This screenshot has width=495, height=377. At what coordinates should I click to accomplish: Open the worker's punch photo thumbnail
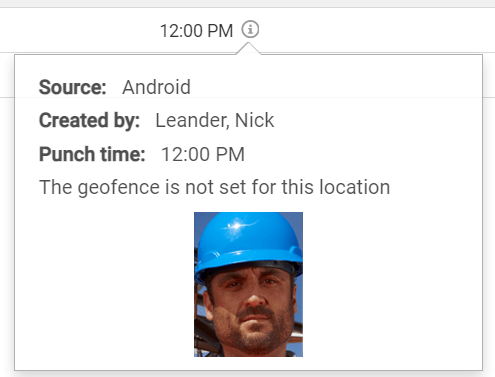tap(248, 284)
